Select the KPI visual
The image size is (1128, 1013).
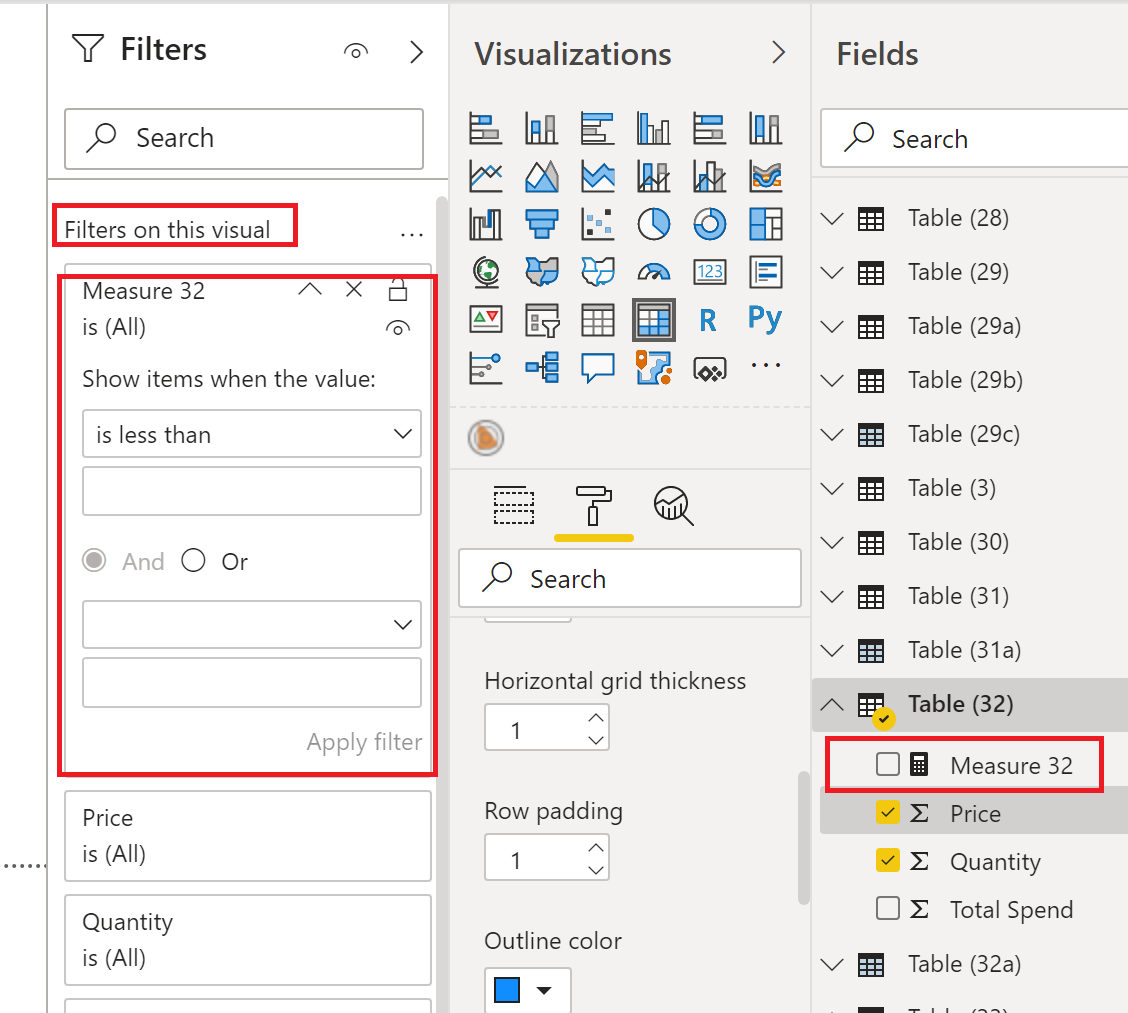pos(486,319)
